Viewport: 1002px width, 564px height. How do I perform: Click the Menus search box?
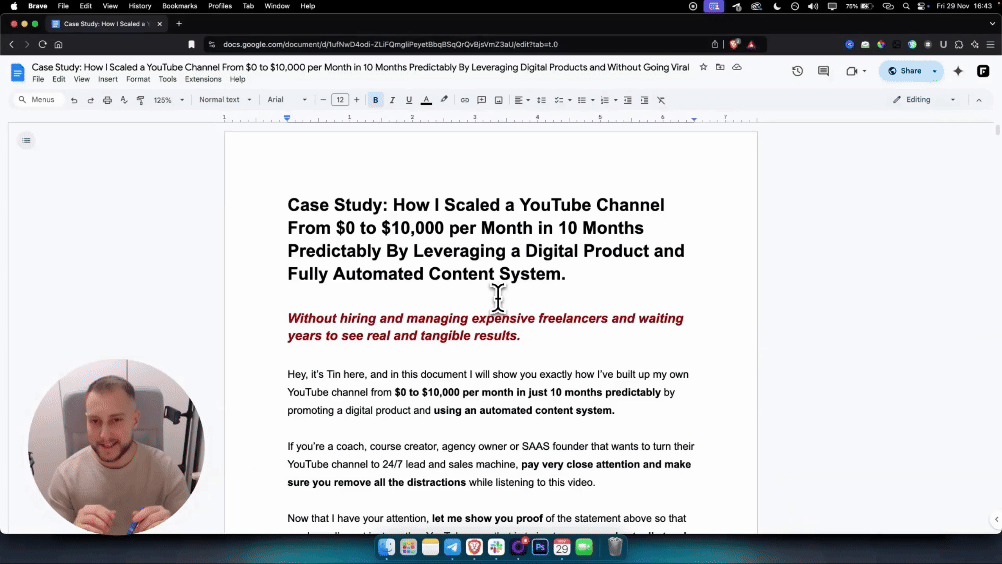click(38, 100)
